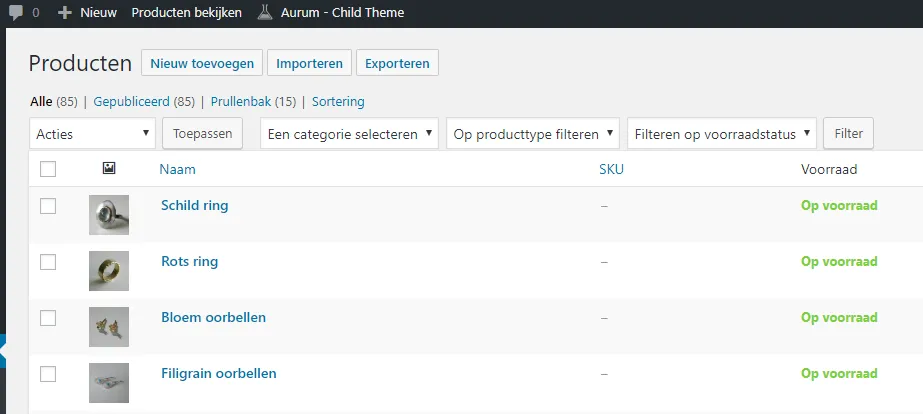Click the Filigrain oorbellen thumbnail image
Viewport: 923px width, 414px height.
pyautogui.click(x=109, y=382)
